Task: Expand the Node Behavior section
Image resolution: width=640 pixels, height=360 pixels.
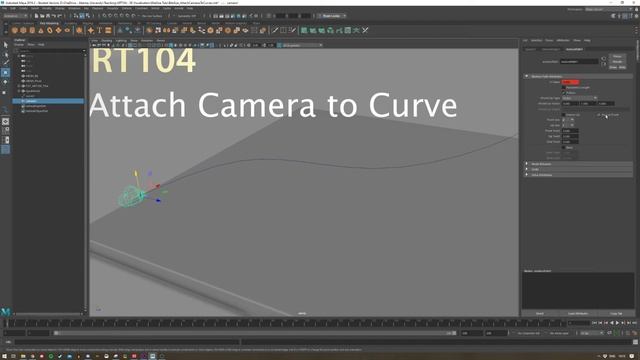Action: [x=527, y=164]
